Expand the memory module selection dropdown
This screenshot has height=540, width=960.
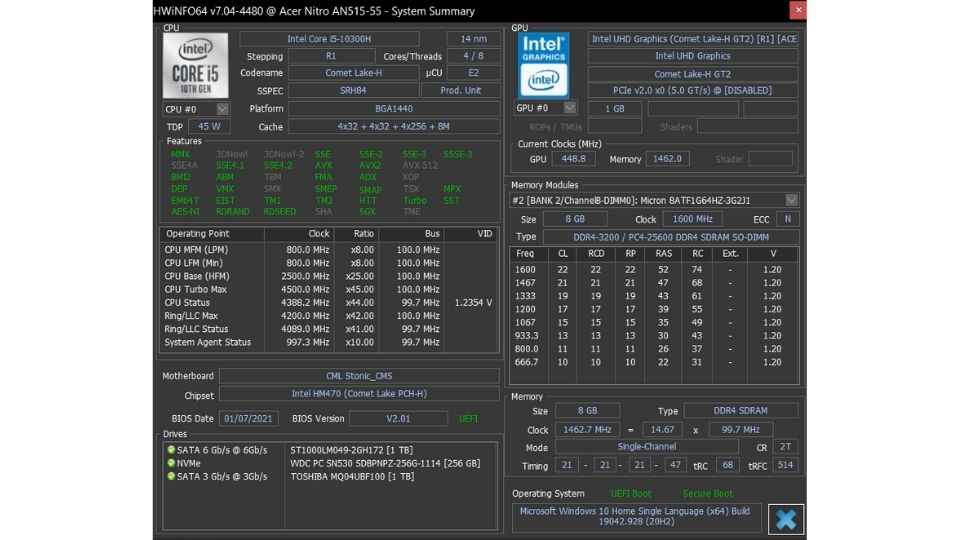click(792, 200)
